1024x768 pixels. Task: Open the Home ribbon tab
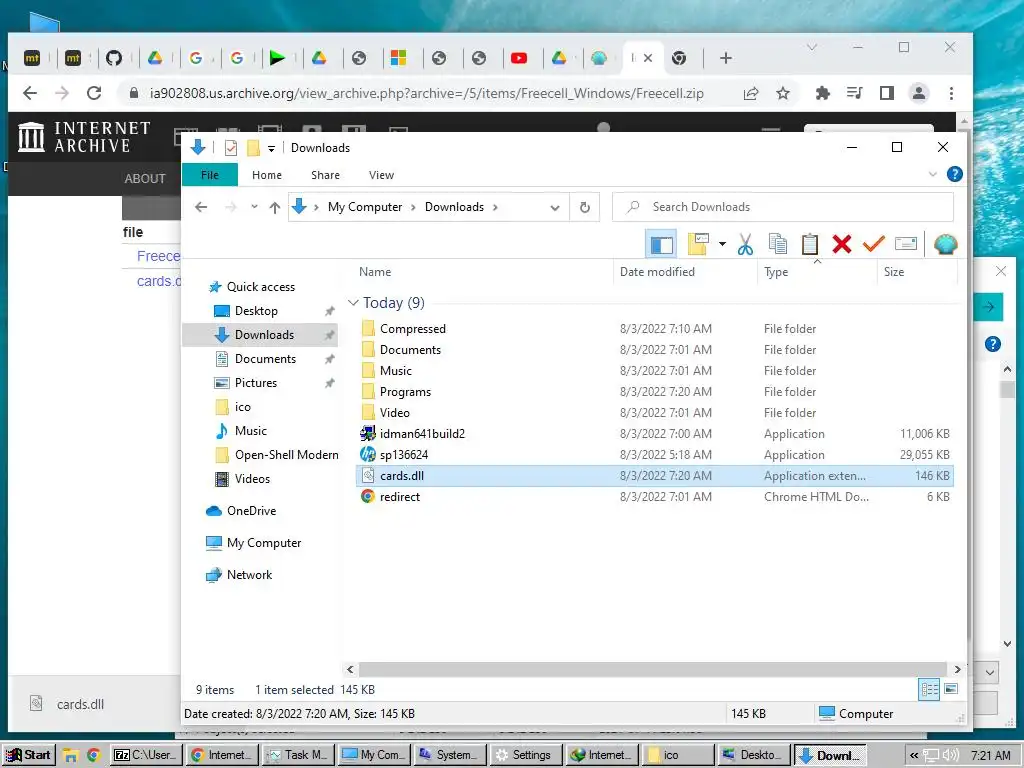point(266,175)
